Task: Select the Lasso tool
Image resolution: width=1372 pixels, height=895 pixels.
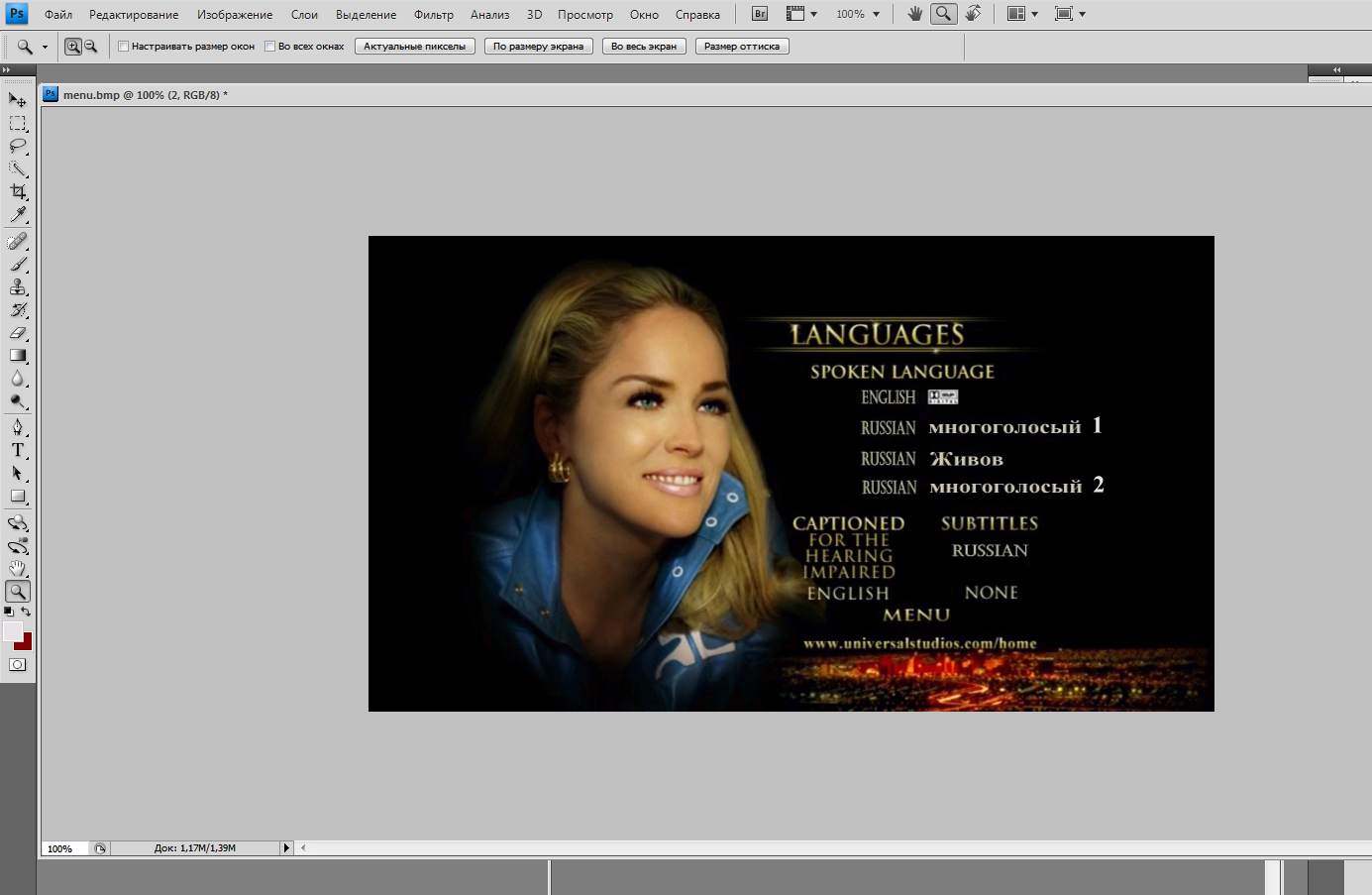Action: click(x=18, y=146)
